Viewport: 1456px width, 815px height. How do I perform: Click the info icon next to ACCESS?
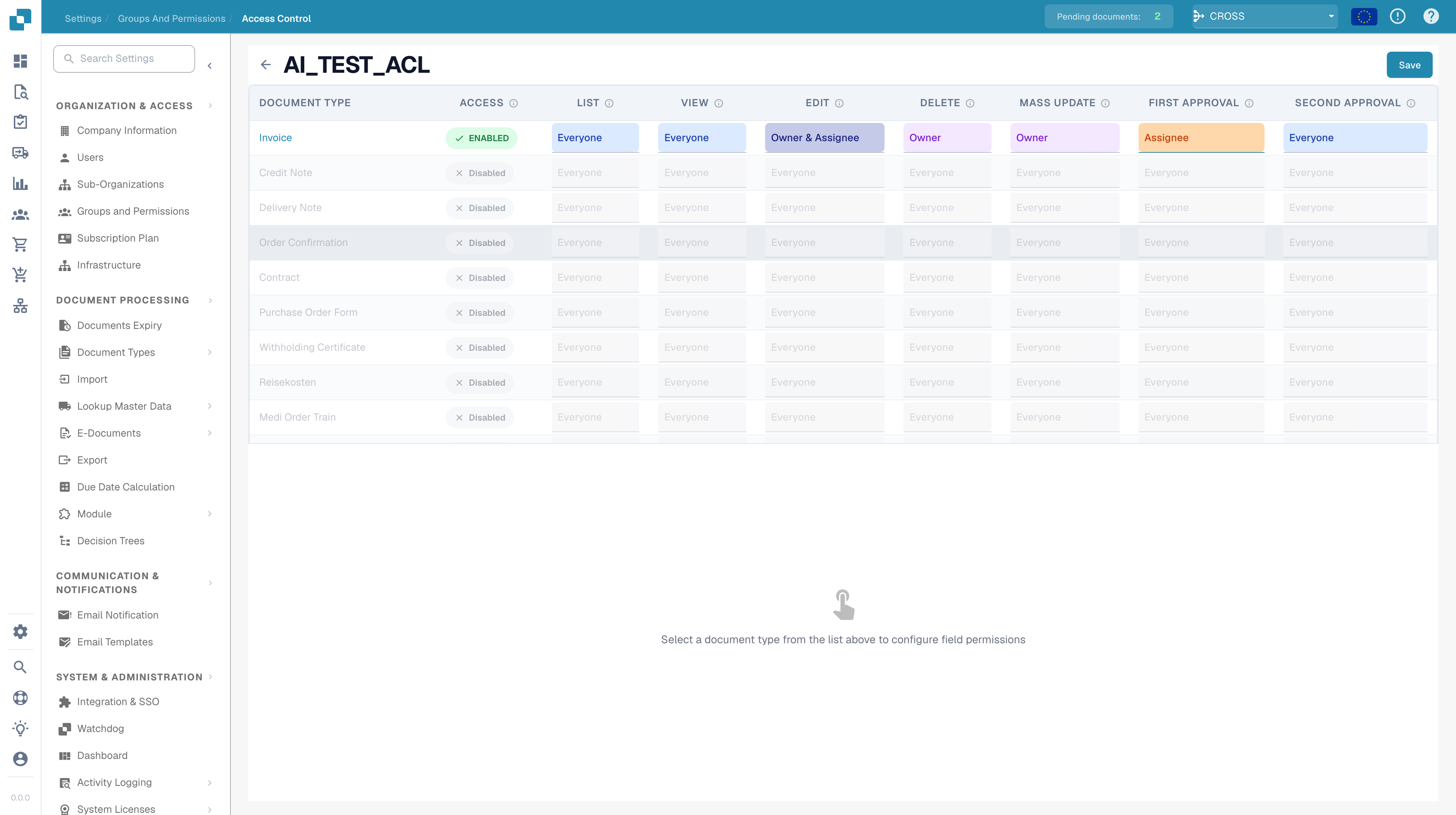point(513,103)
